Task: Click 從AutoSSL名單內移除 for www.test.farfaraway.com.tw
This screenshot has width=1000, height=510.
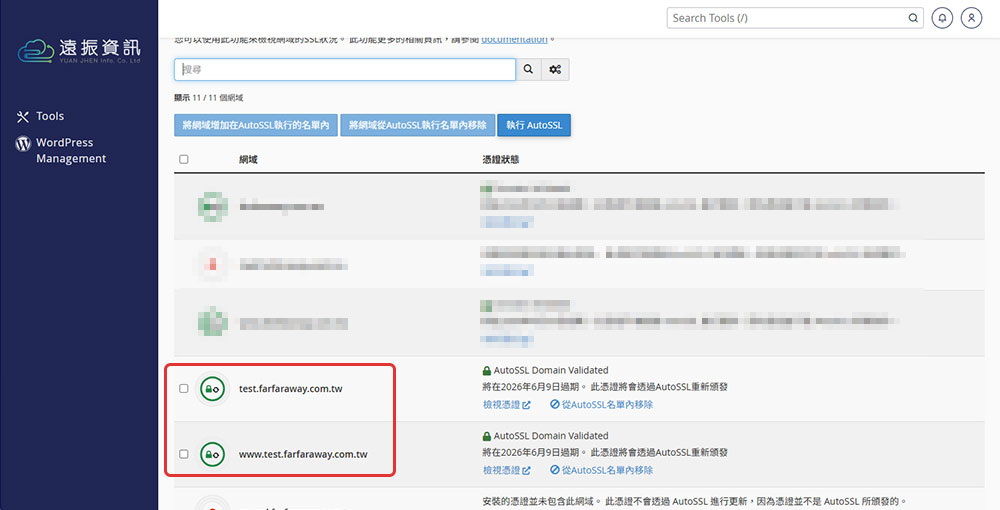Action: click(601, 470)
